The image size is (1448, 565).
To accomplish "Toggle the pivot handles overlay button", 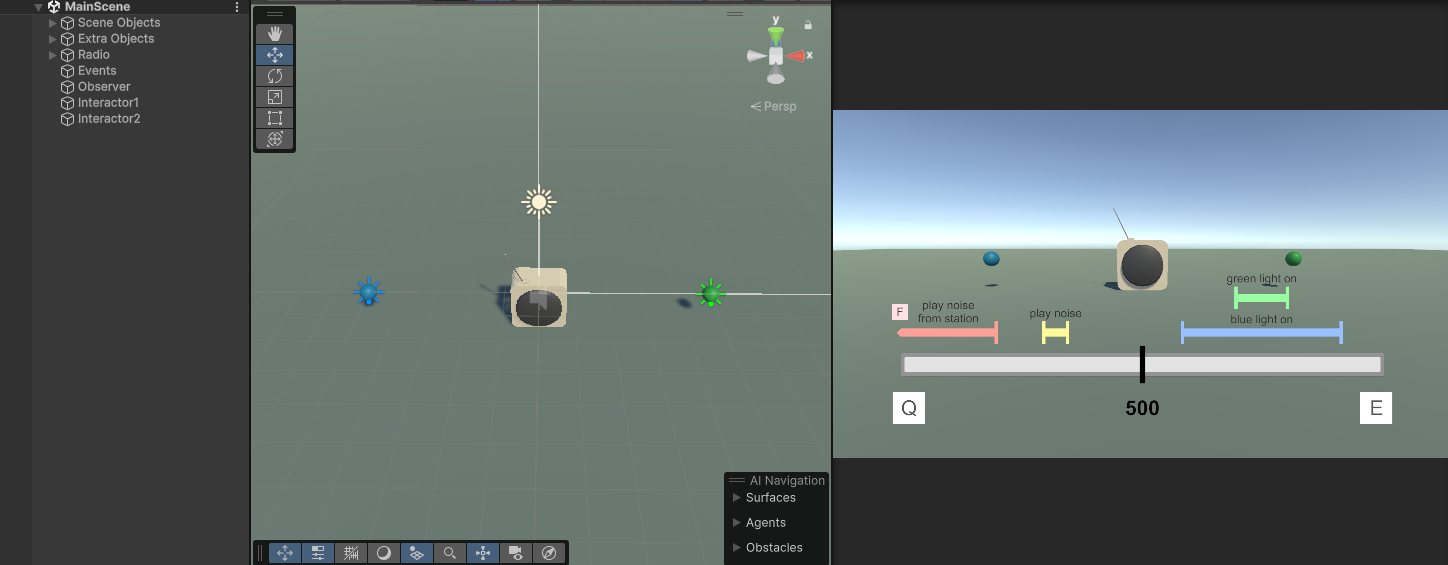I will point(483,552).
